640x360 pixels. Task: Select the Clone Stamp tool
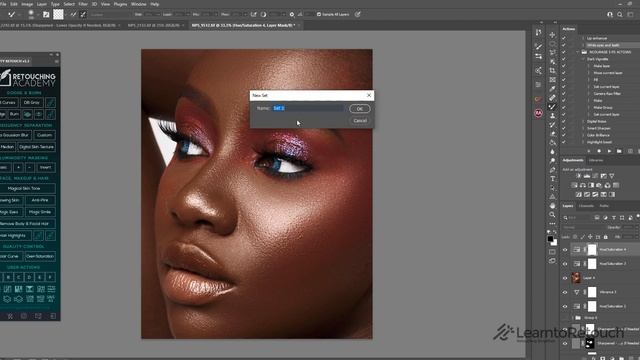(552, 116)
